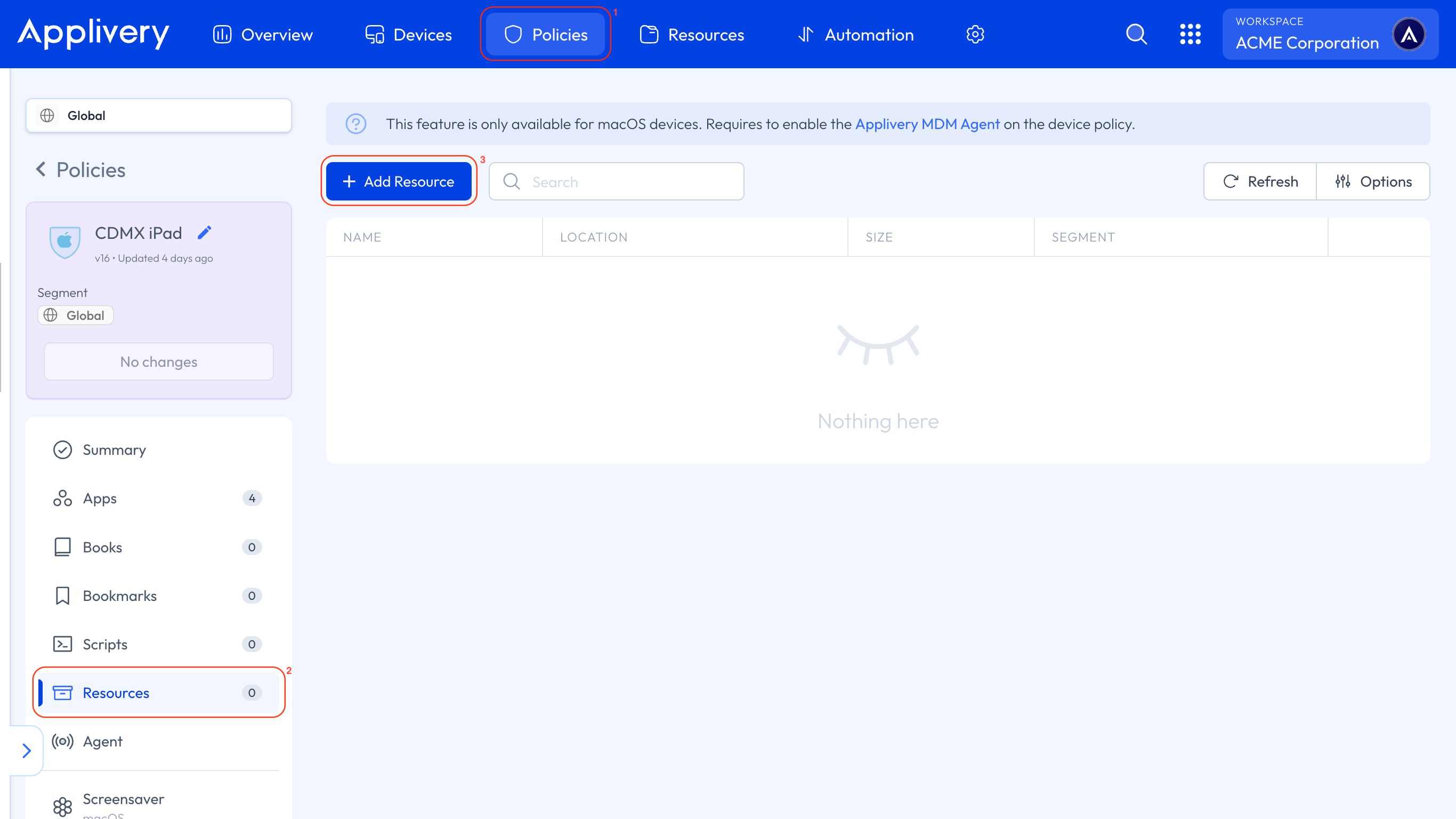This screenshot has height=819, width=1456.
Task: Go back using the Policies arrow
Action: tap(41, 169)
